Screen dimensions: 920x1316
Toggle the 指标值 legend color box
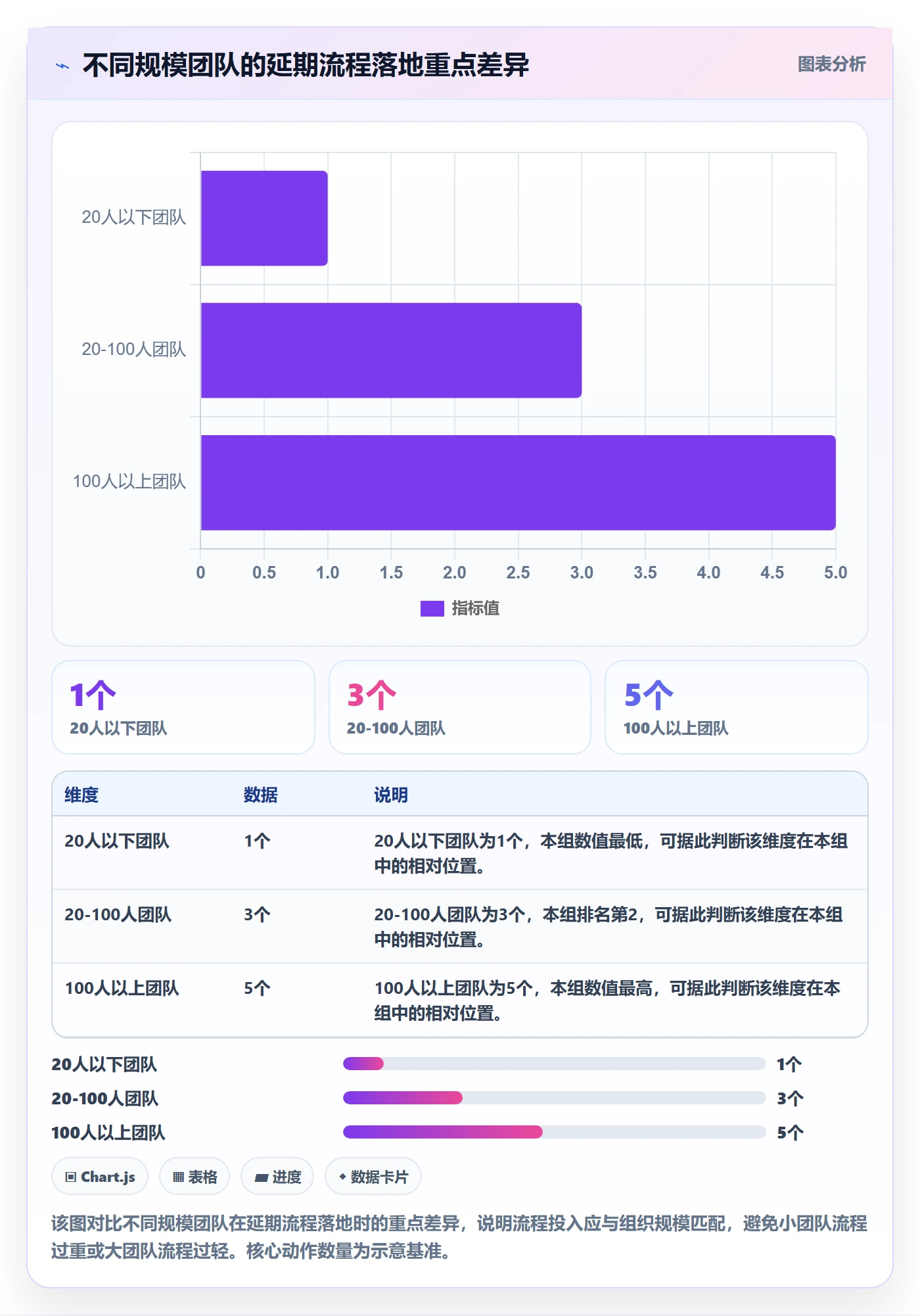[x=432, y=609]
